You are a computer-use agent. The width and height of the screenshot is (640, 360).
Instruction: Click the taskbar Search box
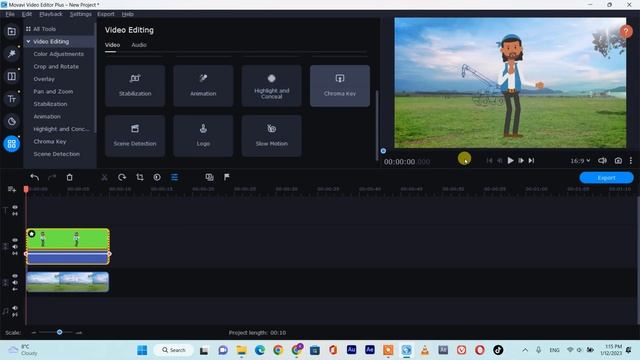[173, 350]
